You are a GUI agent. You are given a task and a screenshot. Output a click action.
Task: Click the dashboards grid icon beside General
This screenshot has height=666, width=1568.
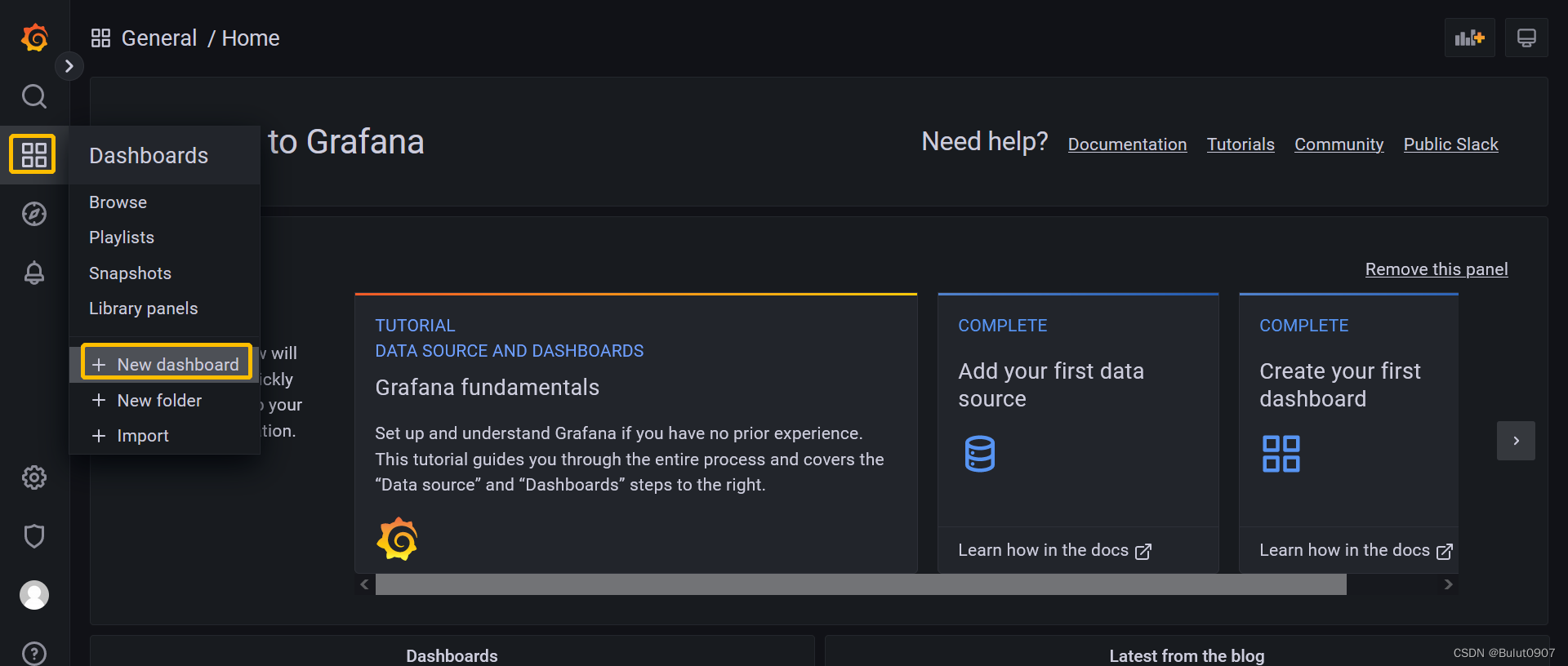point(100,38)
